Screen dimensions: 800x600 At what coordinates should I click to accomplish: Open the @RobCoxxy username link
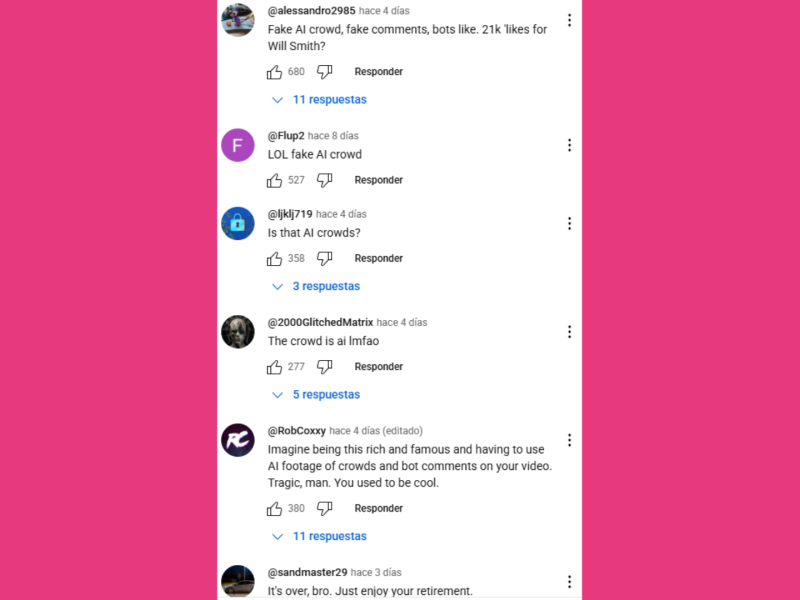297,431
